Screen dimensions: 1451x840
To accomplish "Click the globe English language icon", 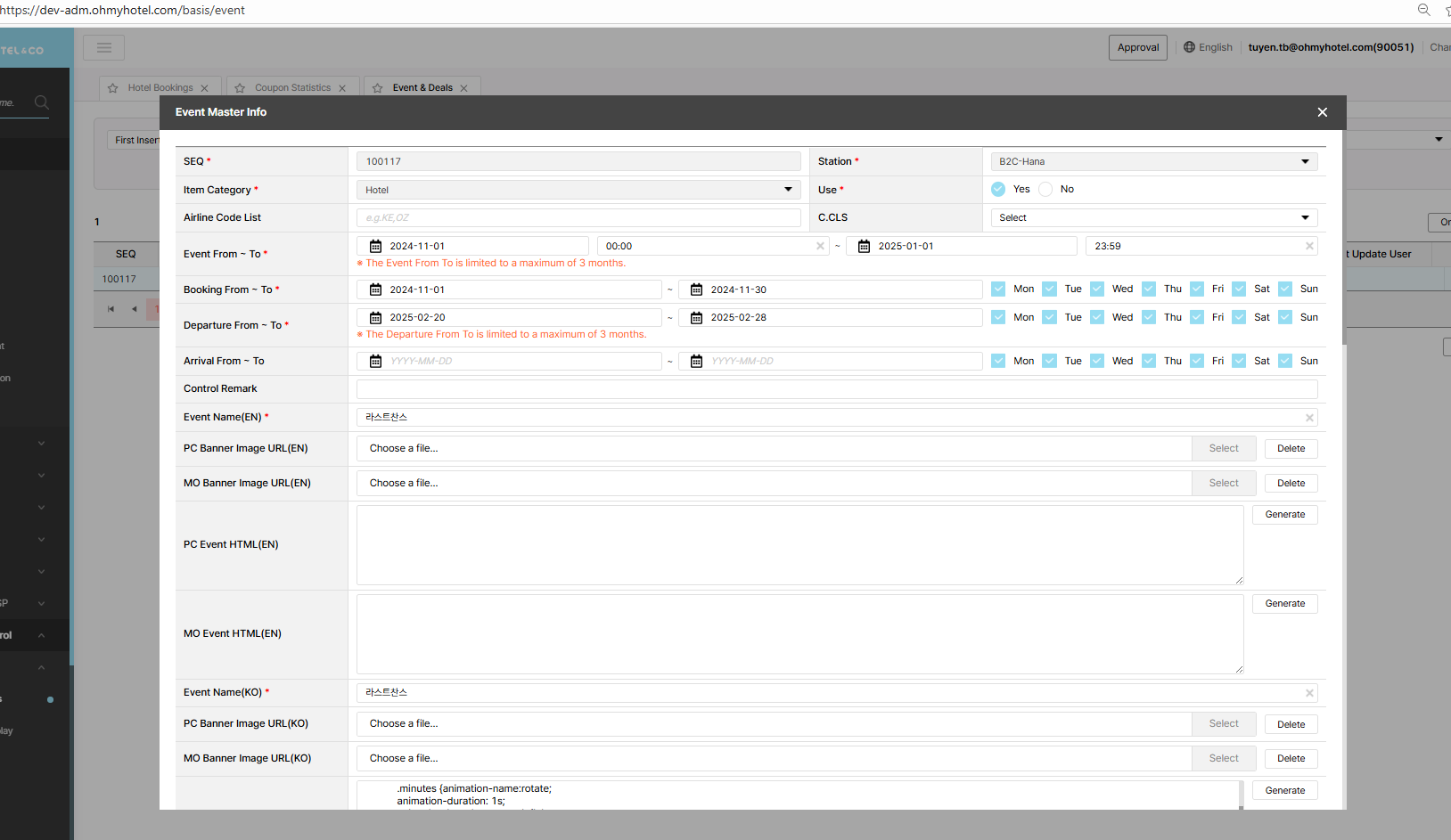I will click(x=1189, y=48).
